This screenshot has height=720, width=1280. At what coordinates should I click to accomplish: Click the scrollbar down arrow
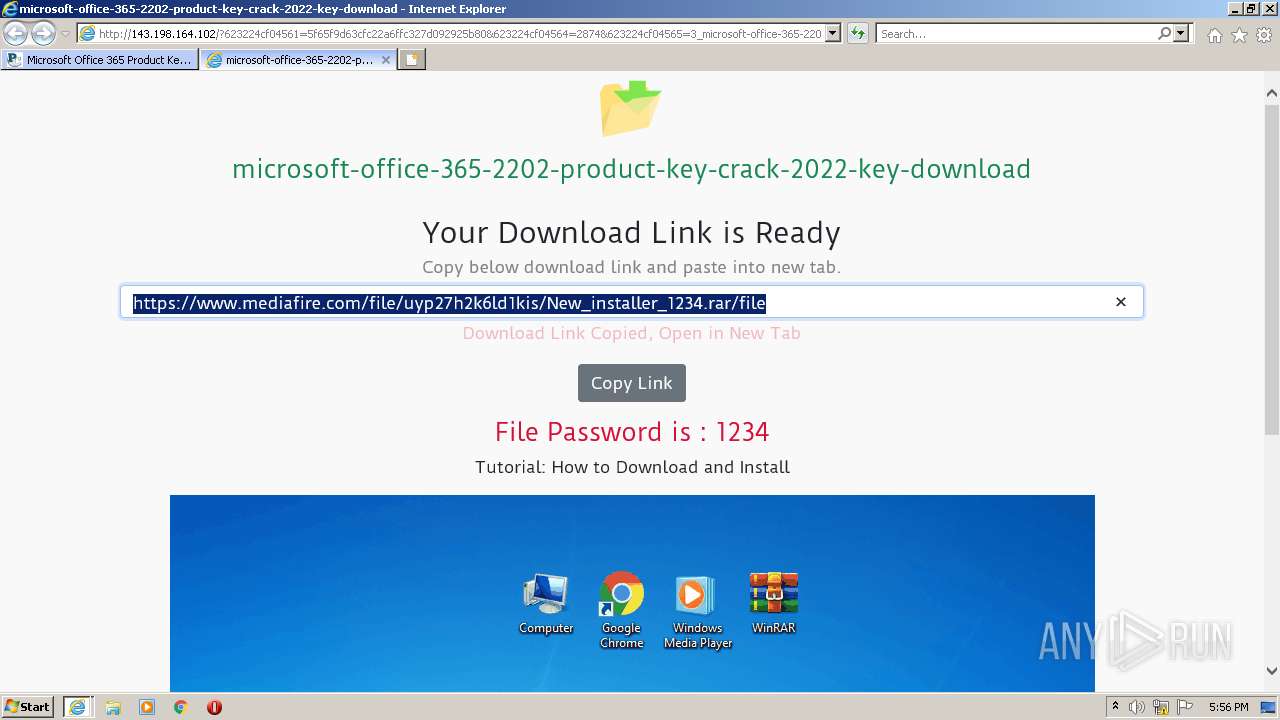(1271, 672)
